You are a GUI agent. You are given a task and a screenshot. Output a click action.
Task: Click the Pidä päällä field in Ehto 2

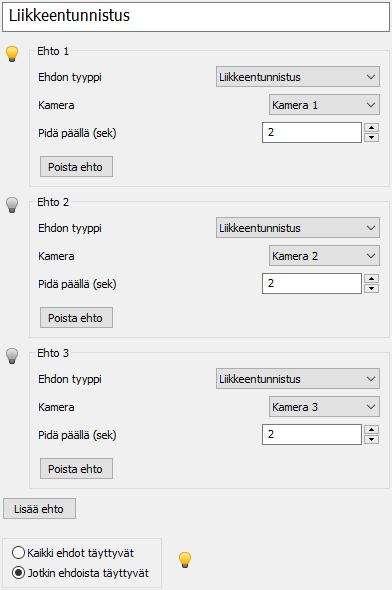312,283
